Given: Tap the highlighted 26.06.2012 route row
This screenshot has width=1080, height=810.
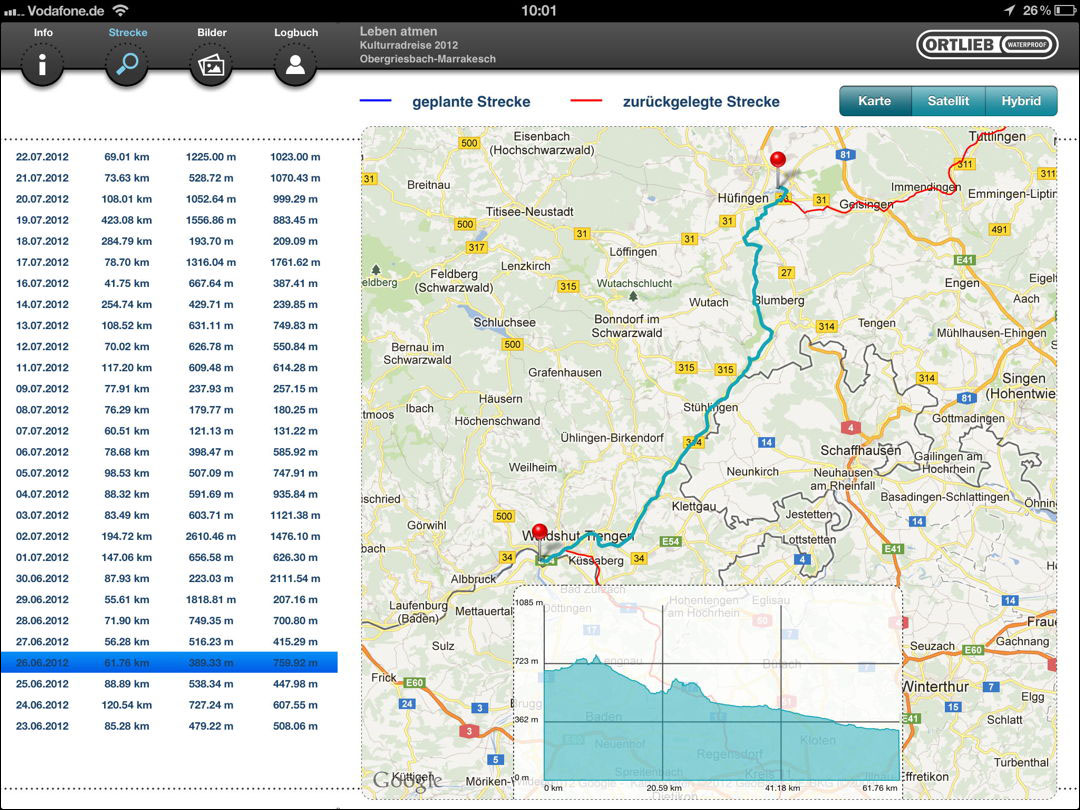Looking at the screenshot, I should pyautogui.click(x=169, y=663).
